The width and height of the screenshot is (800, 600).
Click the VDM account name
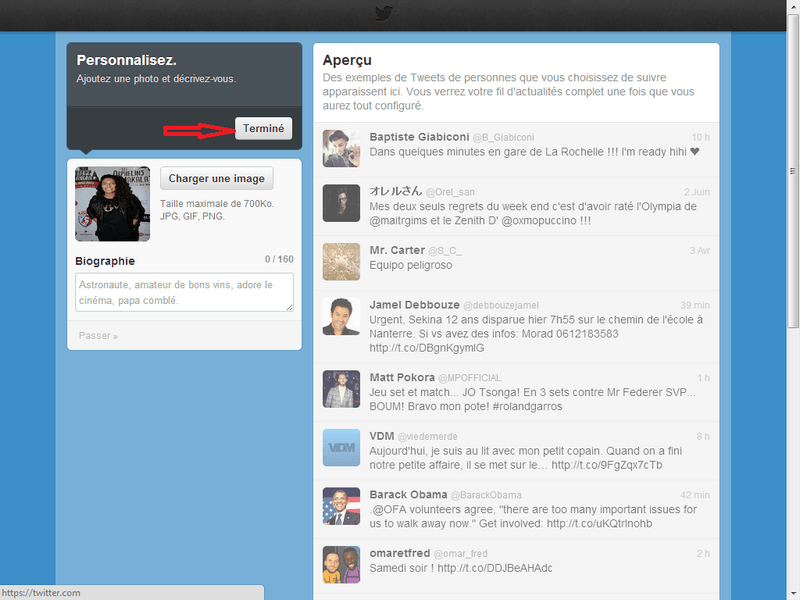(382, 436)
